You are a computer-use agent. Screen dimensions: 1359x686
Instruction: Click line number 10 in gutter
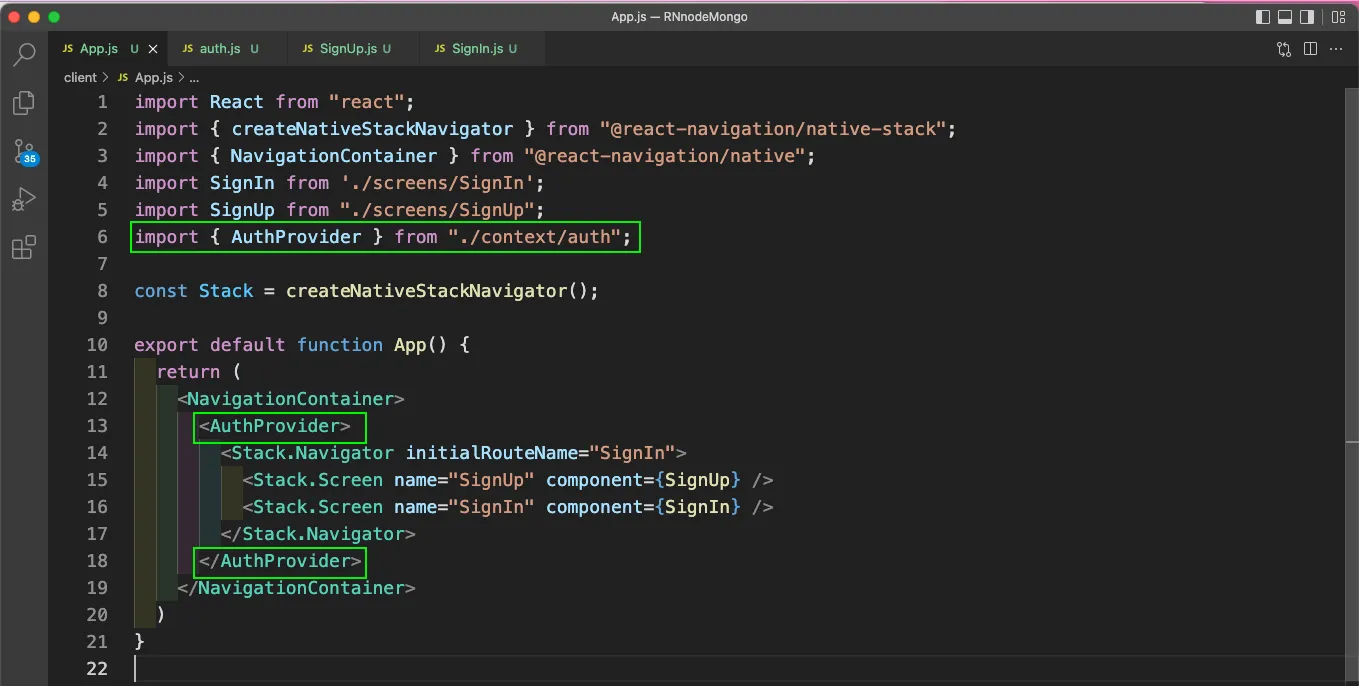[97, 345]
